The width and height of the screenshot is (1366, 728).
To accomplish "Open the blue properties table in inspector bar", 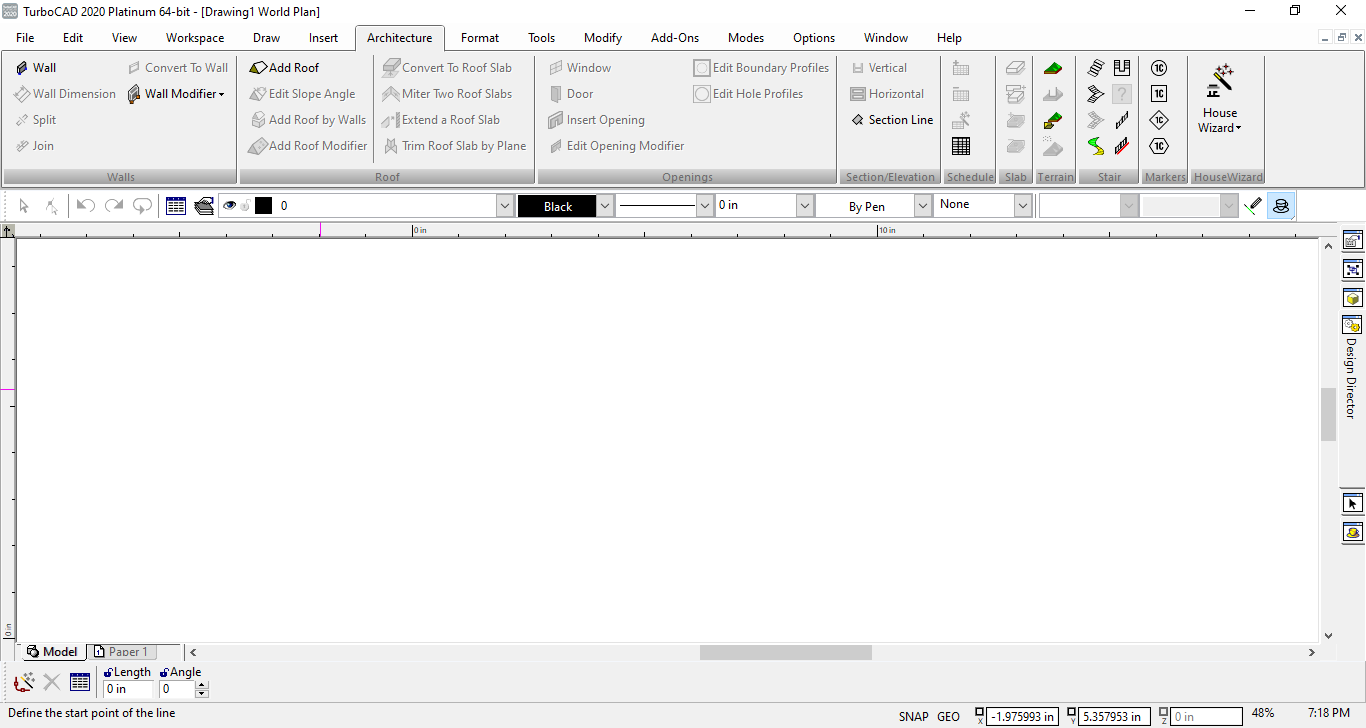I will point(80,682).
